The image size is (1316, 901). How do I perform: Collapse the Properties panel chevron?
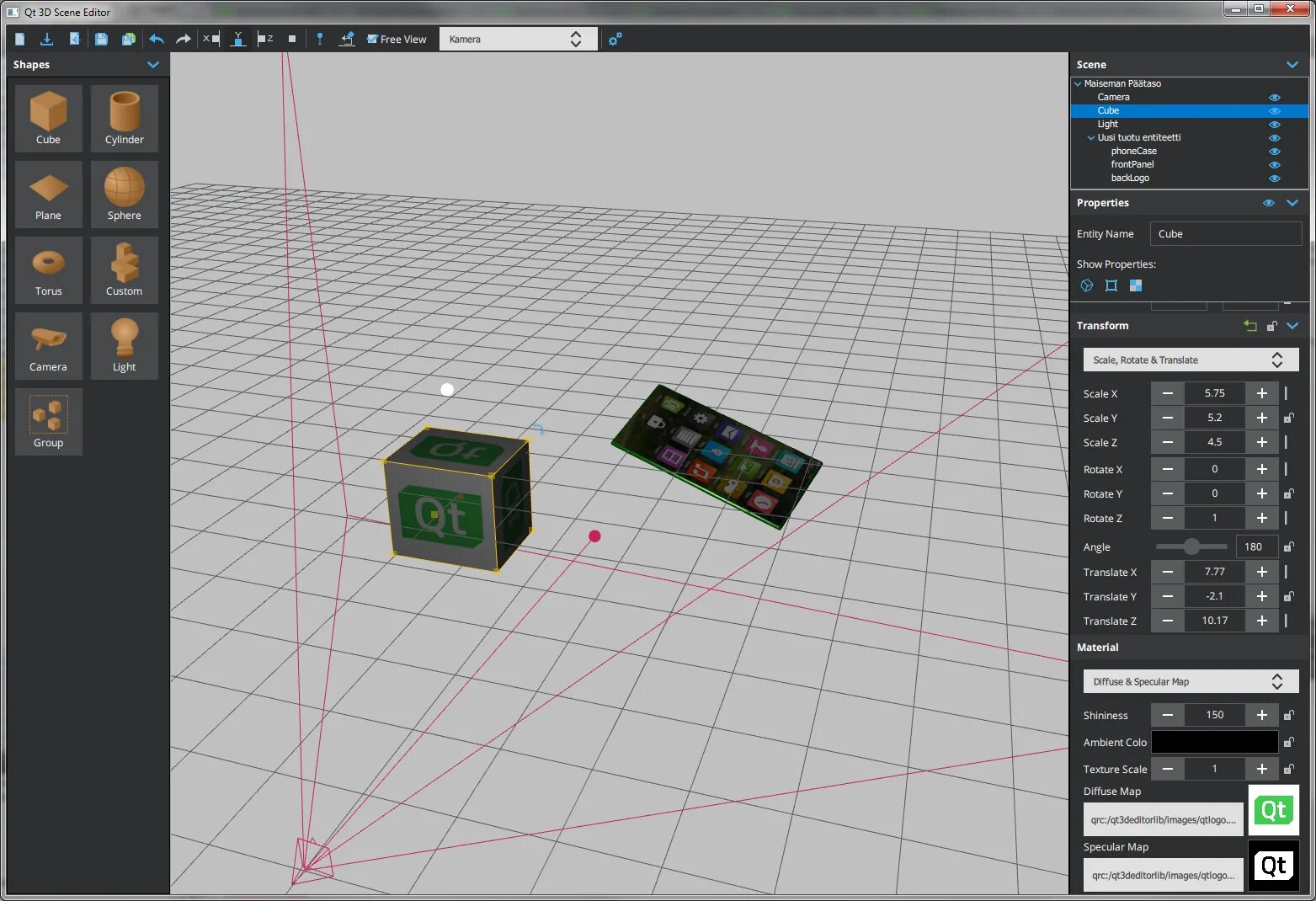(1292, 203)
